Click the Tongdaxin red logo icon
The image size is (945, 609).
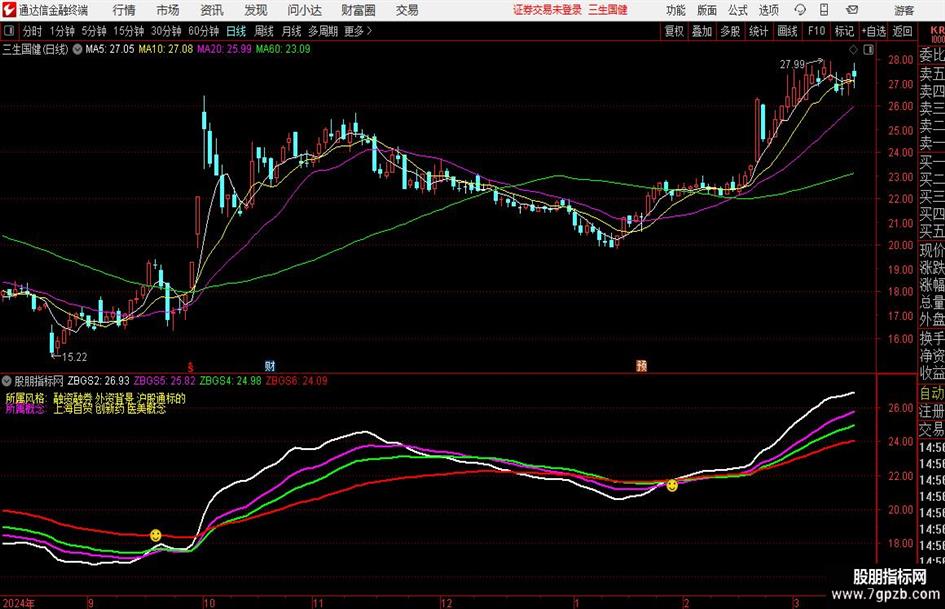tap(9, 10)
